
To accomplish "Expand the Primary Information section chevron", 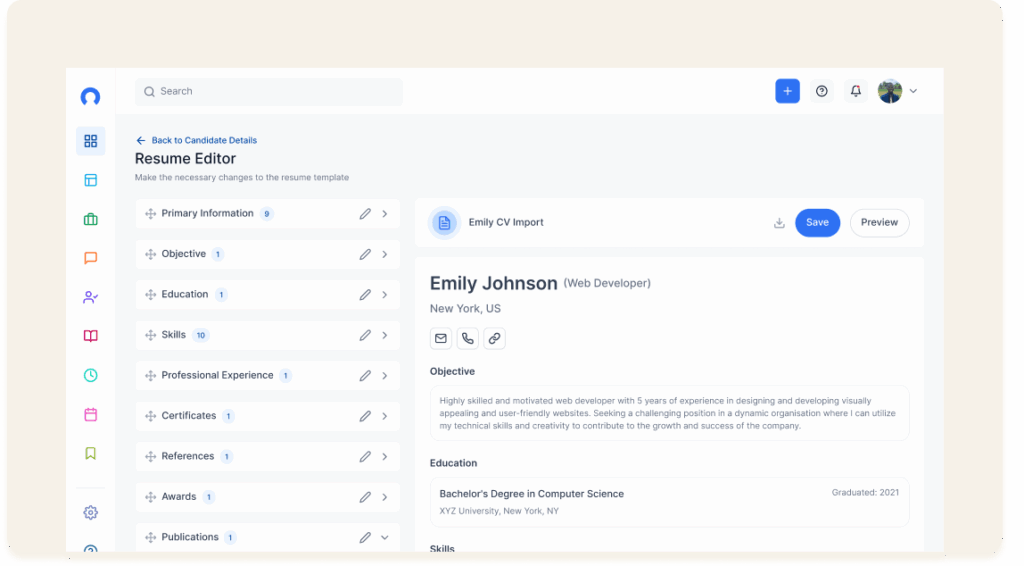I will [x=385, y=213].
